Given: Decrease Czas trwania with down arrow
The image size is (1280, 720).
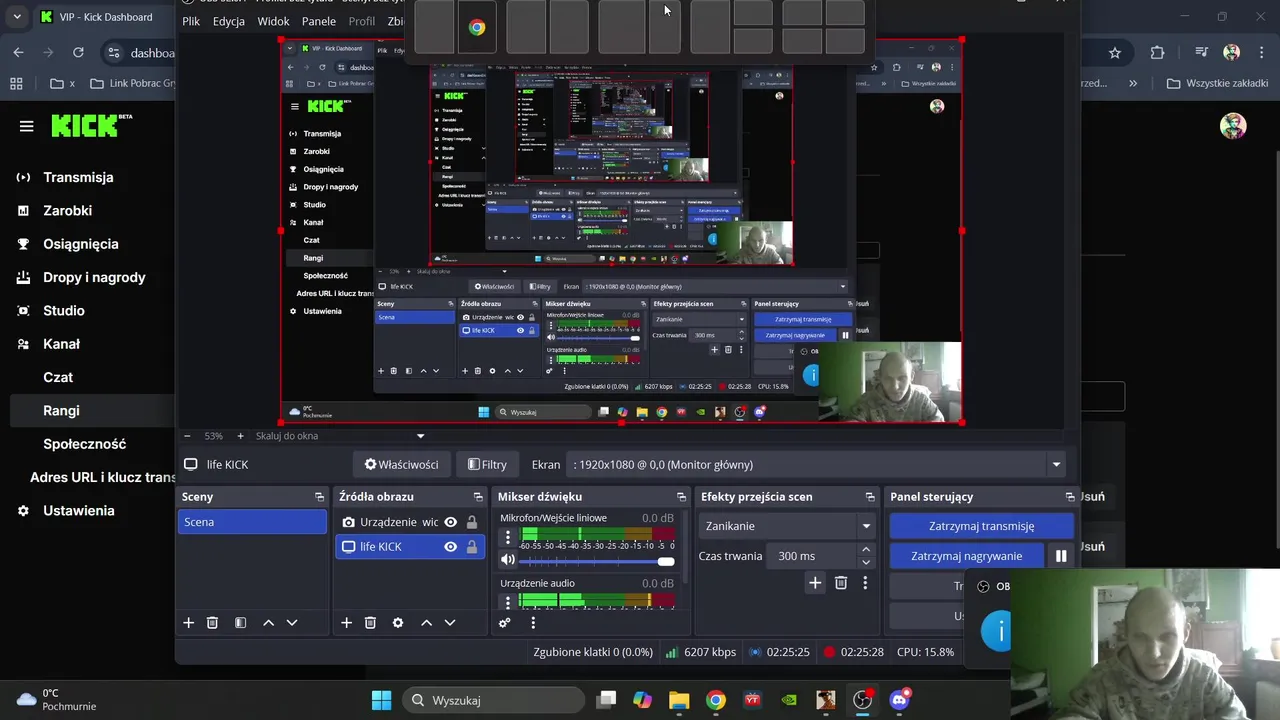Looking at the screenshot, I should (x=866, y=562).
